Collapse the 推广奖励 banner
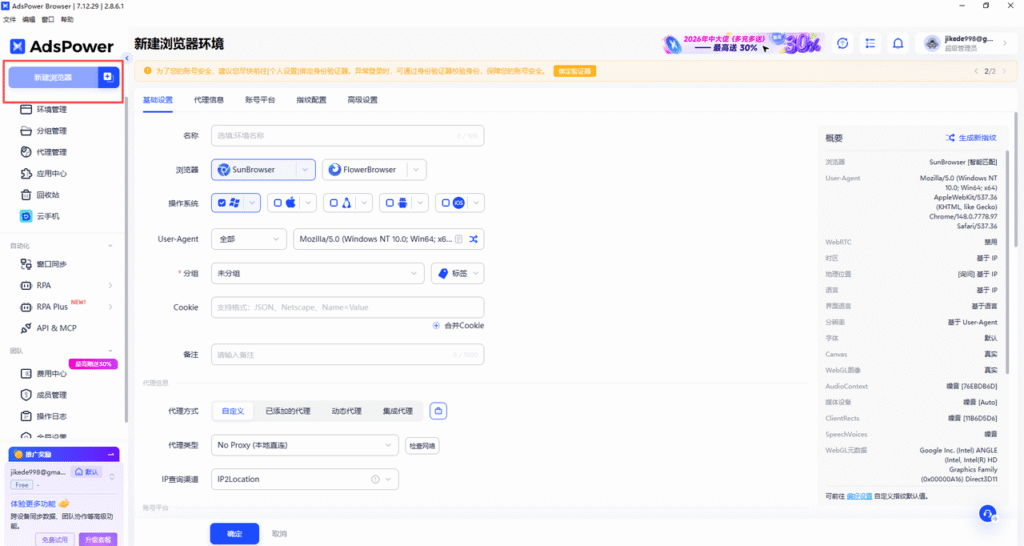The image size is (1024, 546). point(110,454)
